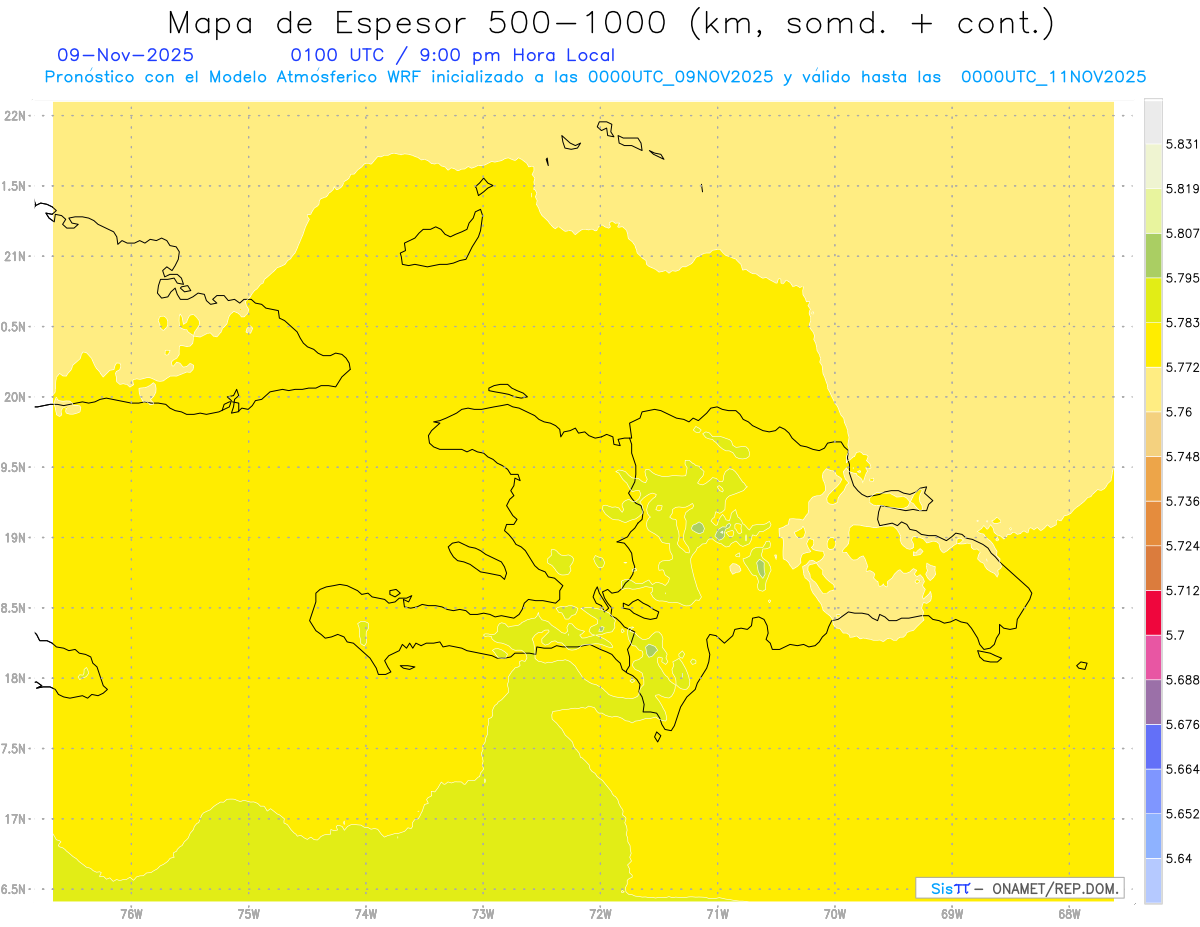The image size is (1200, 927).
Task: Click the 74W longitude label
Action: (365, 914)
